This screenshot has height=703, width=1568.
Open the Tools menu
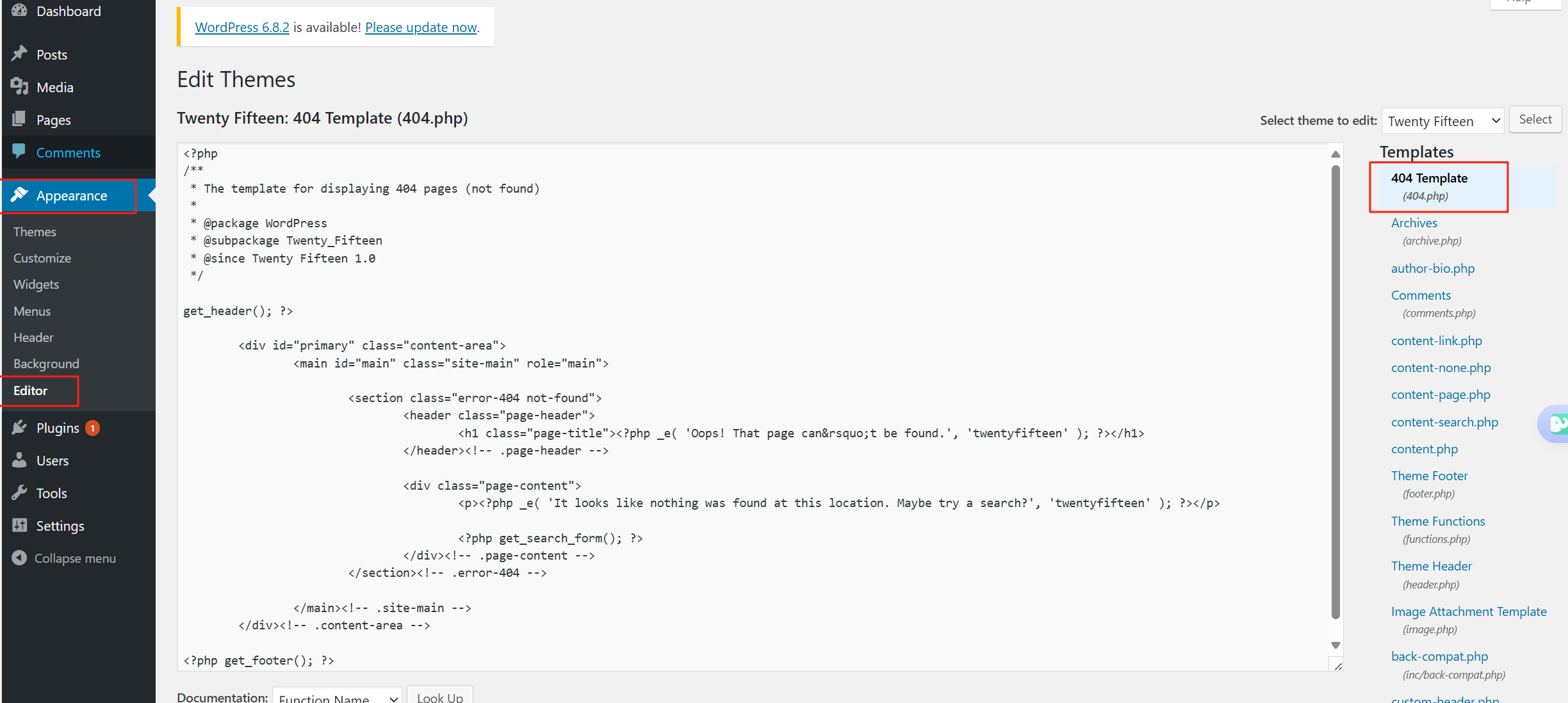point(51,493)
